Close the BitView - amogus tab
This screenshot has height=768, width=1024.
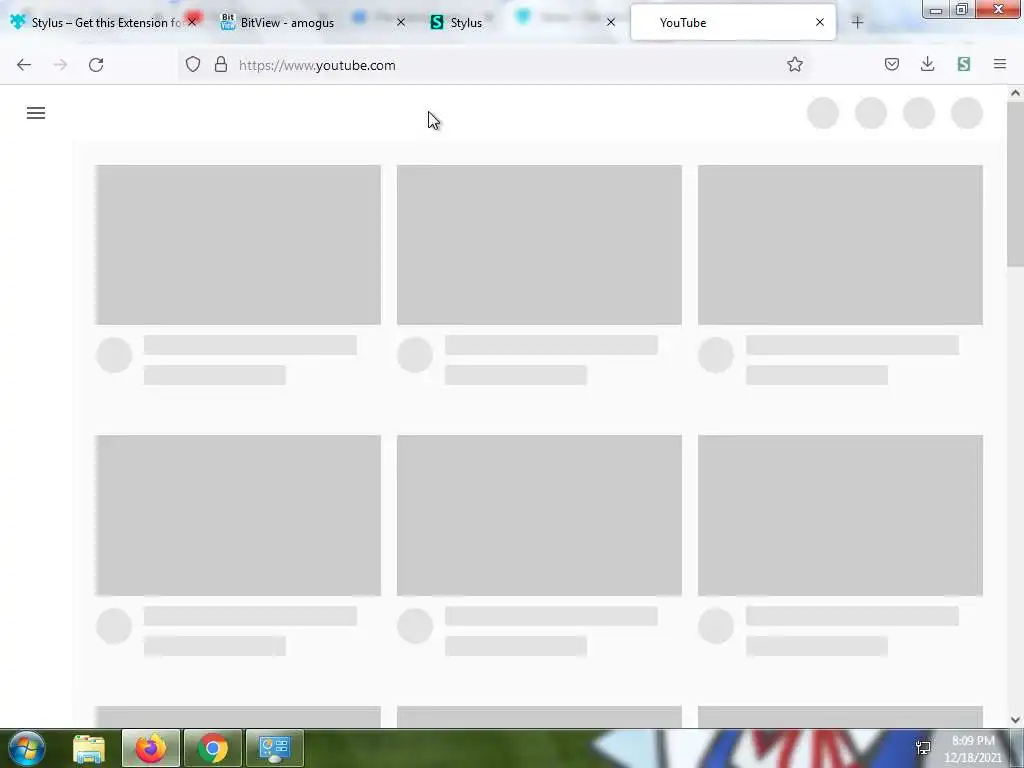click(x=401, y=22)
